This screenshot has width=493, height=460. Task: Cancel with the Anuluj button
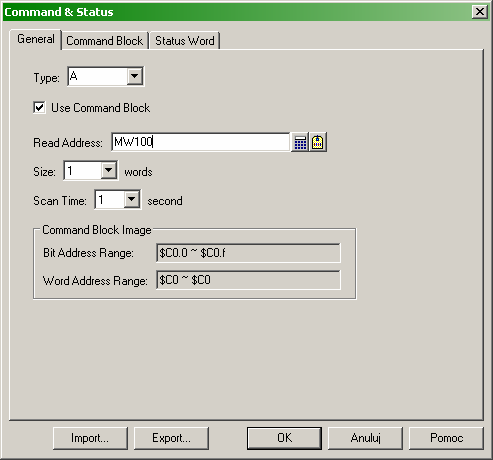click(365, 438)
